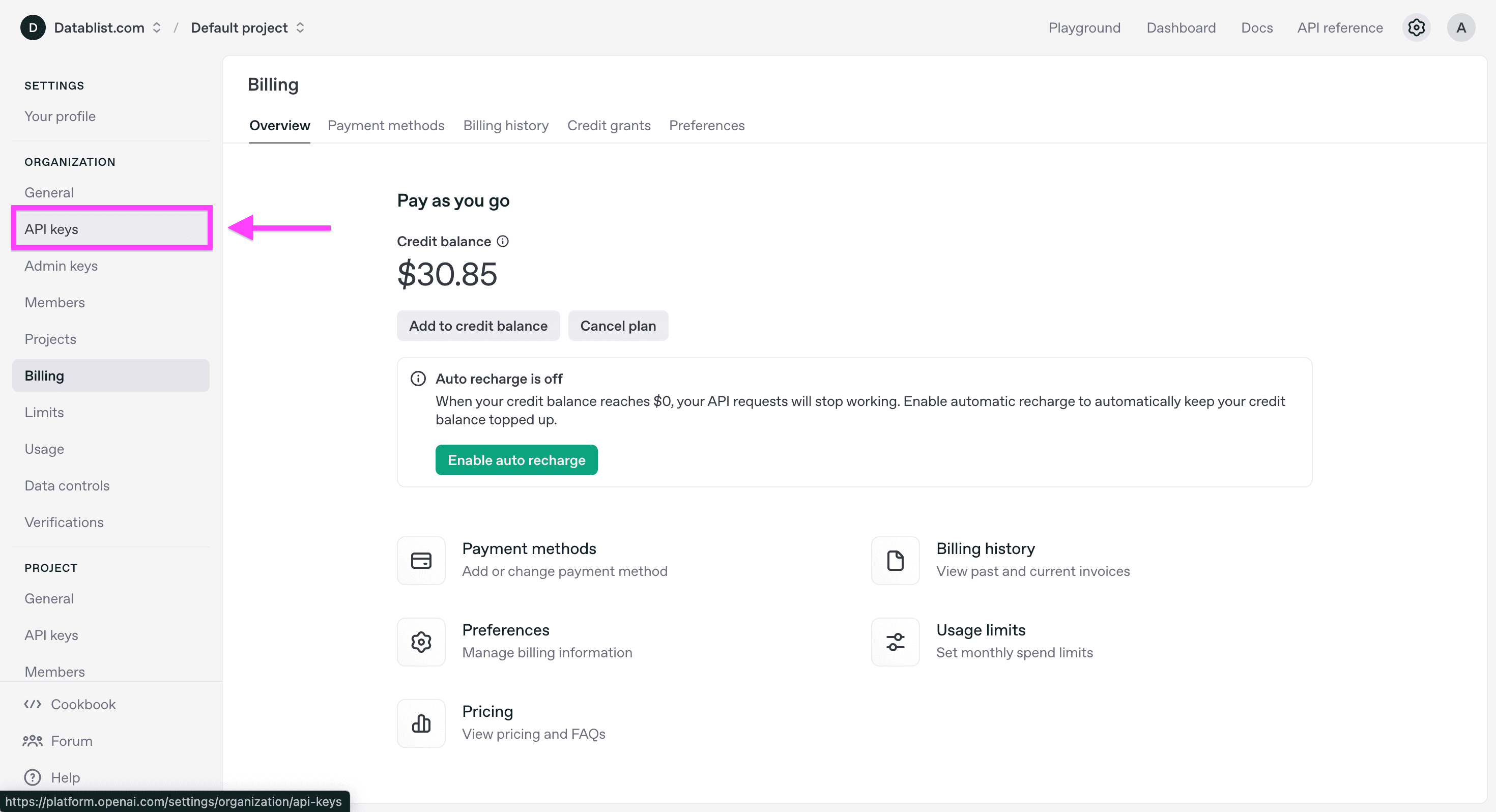Click the gear icon next to Preferences
This screenshot has width=1496, height=812.
coord(420,642)
